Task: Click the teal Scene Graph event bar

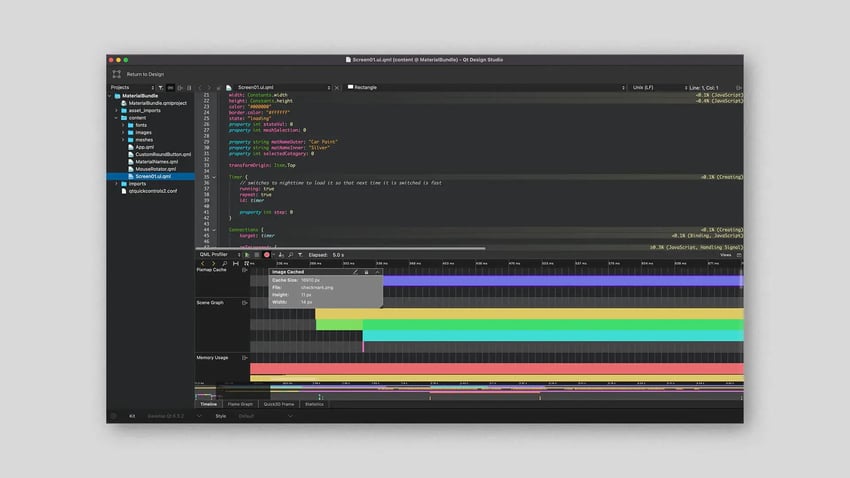Action: coord(553,336)
